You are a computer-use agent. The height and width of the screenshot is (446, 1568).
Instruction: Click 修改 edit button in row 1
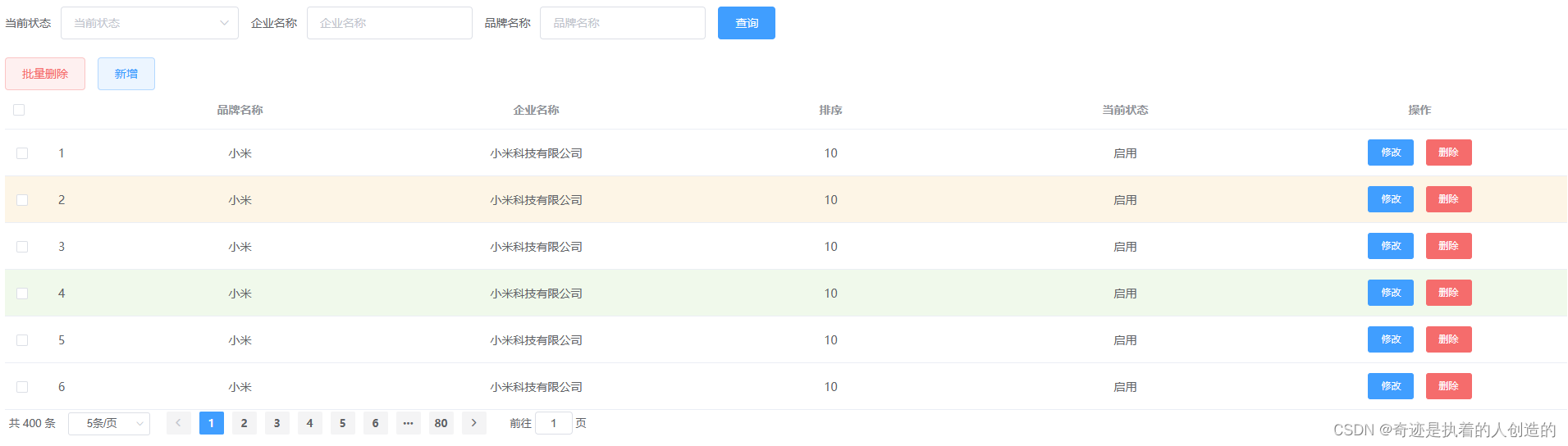(1390, 152)
